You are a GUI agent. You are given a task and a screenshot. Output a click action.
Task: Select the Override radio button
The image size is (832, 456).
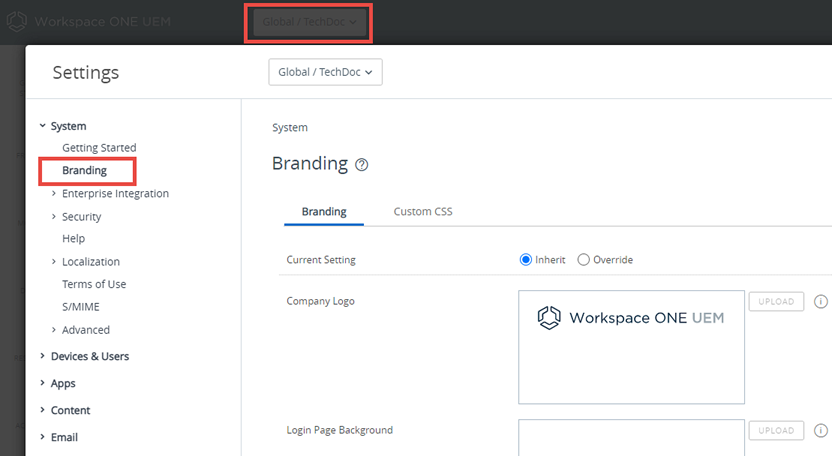tap(584, 260)
